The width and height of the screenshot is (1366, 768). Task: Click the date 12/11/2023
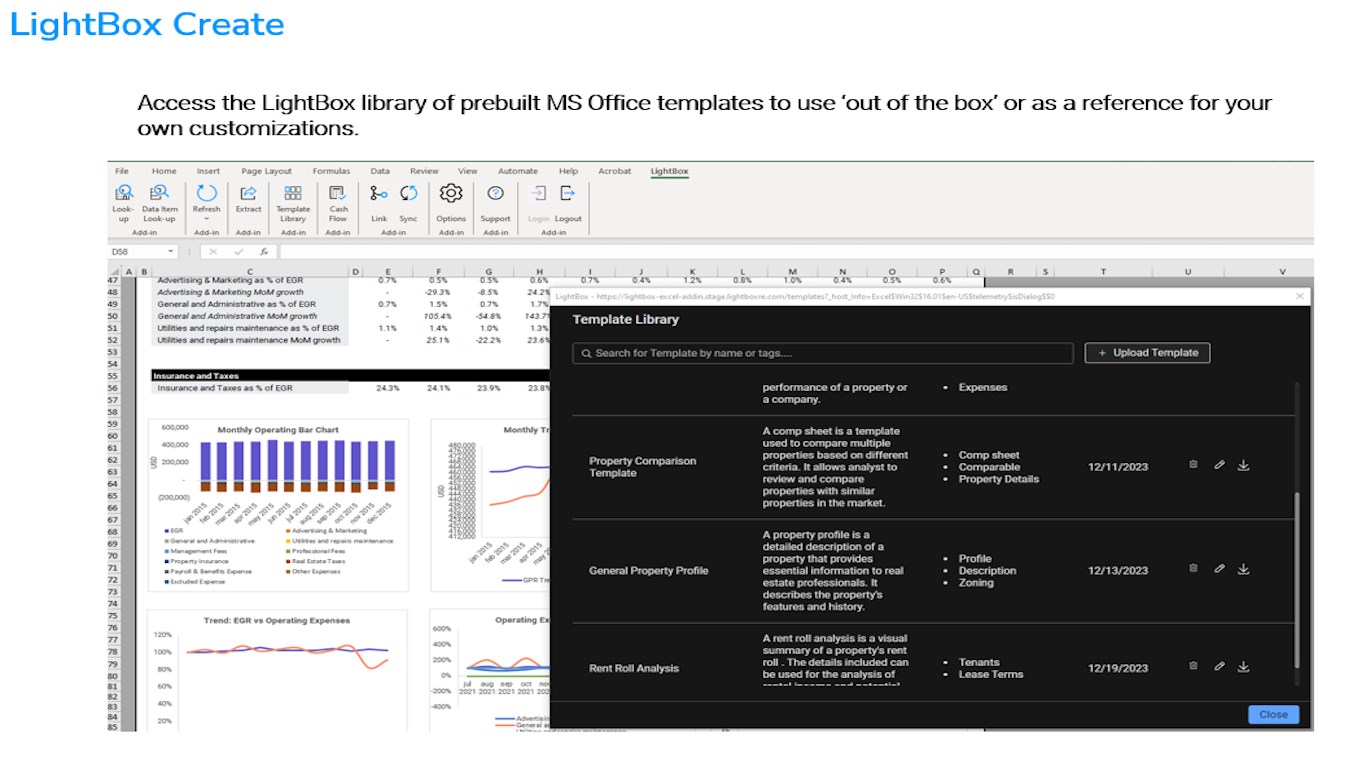pyautogui.click(x=1118, y=467)
